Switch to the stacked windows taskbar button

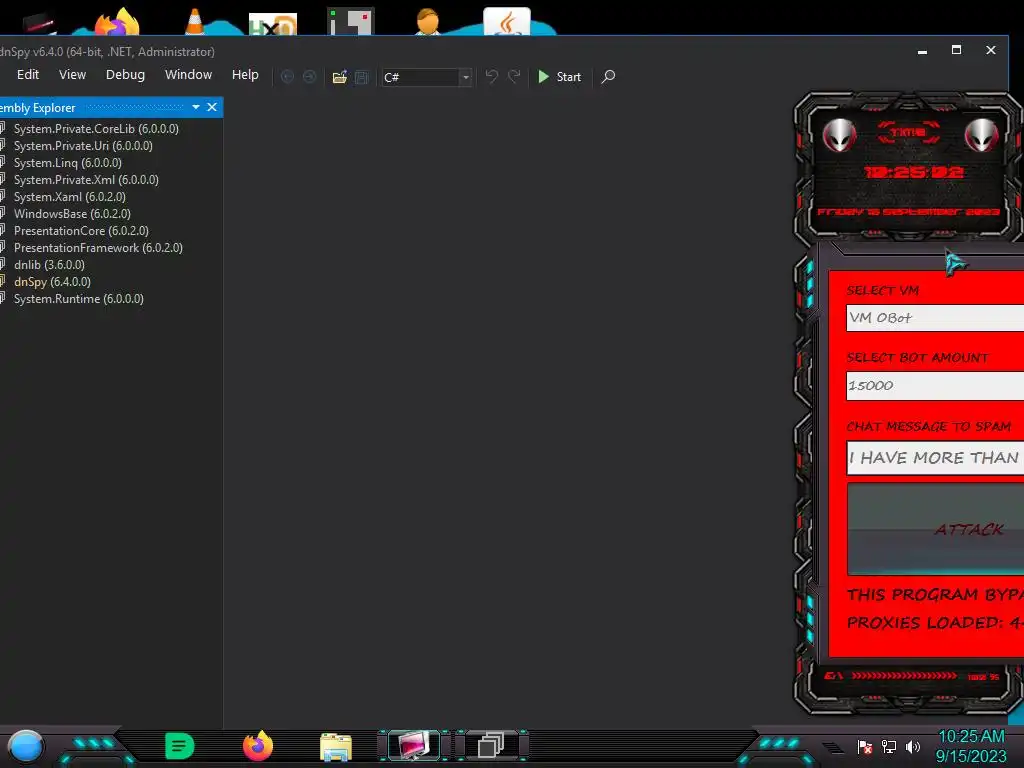pos(491,745)
